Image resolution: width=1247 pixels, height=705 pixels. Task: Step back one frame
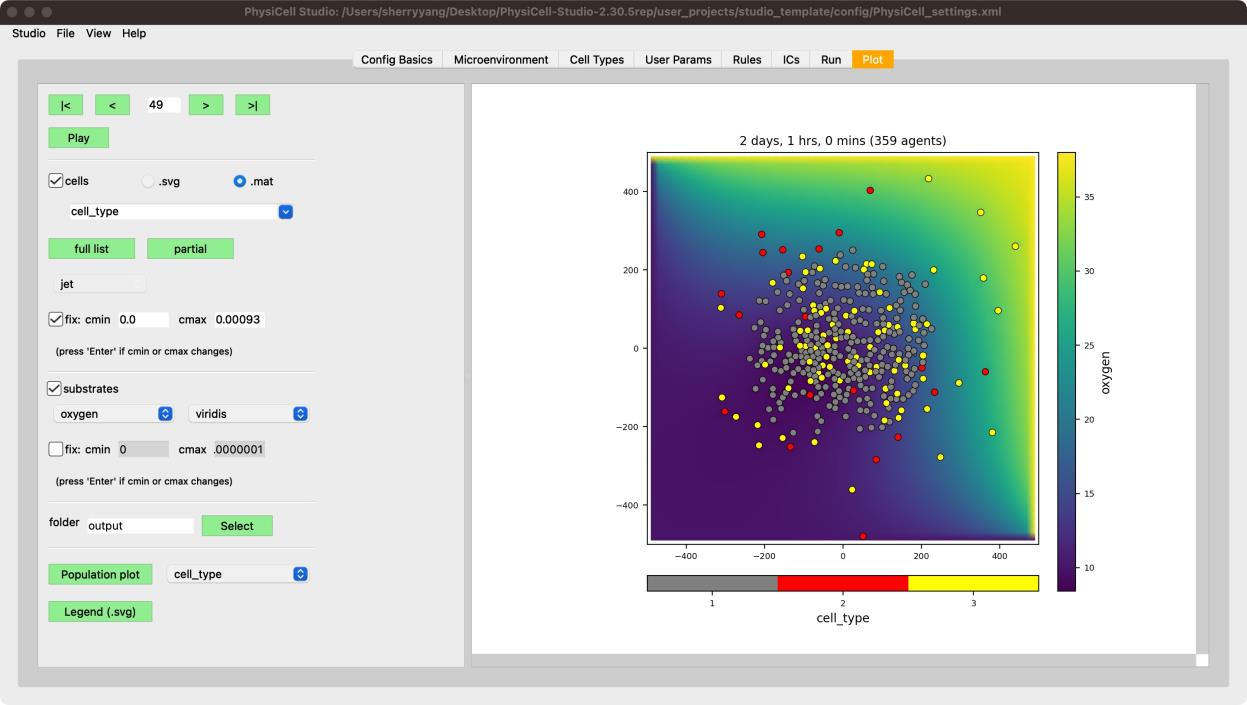[112, 105]
